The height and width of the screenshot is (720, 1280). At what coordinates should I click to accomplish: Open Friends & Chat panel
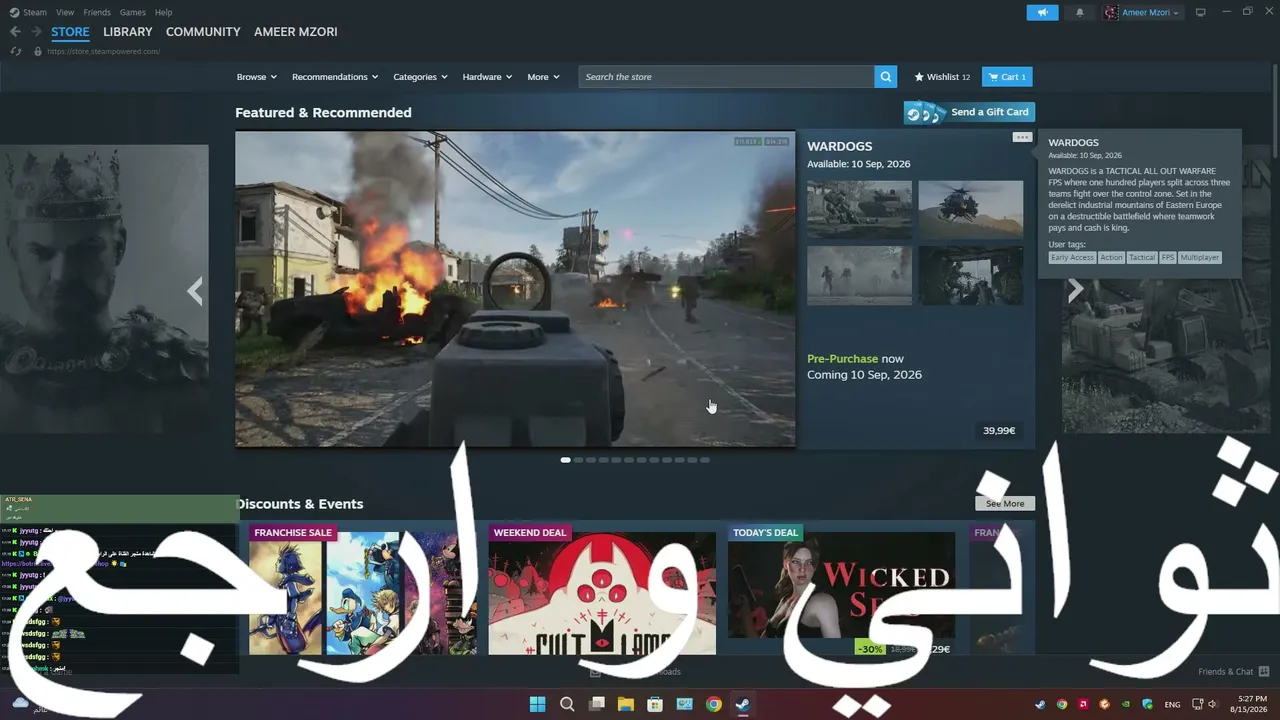[x=1233, y=672]
